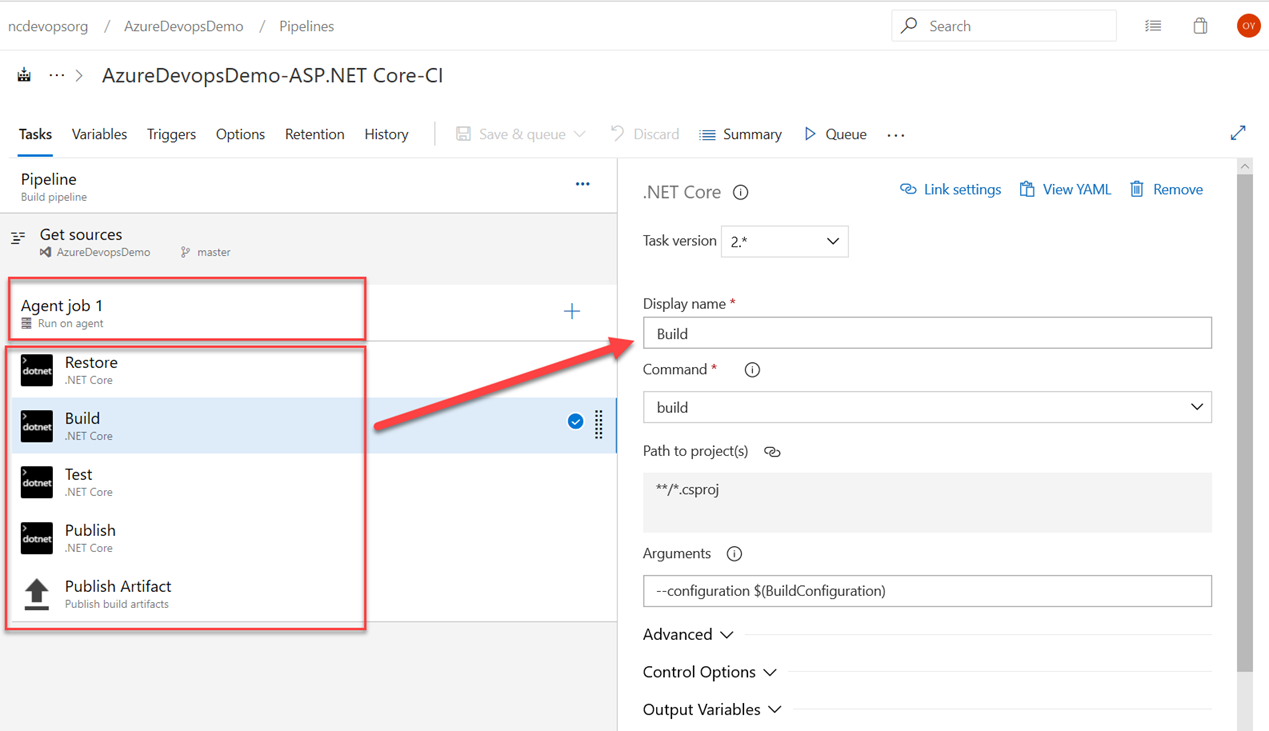This screenshot has width=1269, height=731.
Task: Show info about the .NET Core task
Action: (x=741, y=192)
